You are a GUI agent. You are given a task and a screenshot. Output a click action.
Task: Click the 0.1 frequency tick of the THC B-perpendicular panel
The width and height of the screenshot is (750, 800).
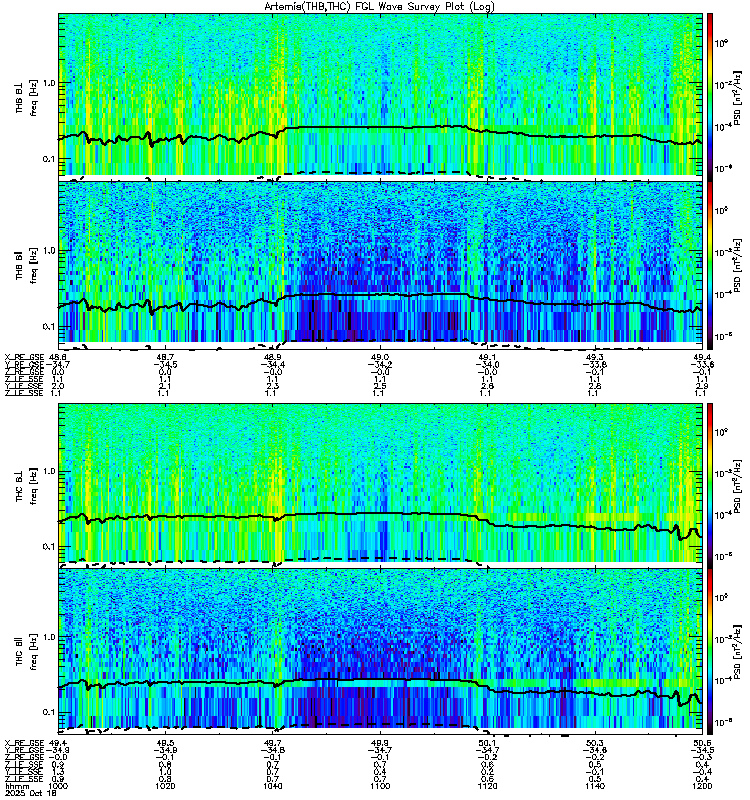click(x=49, y=546)
